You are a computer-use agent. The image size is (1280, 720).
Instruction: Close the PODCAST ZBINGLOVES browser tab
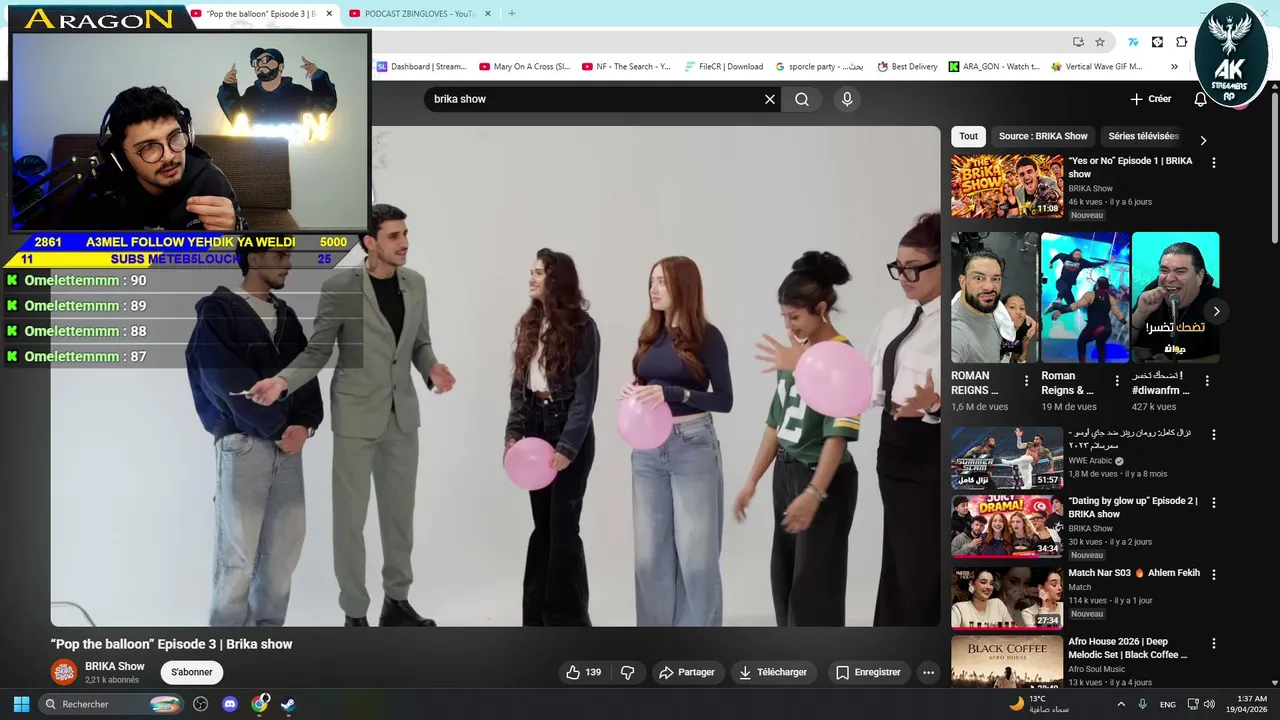[x=487, y=14]
